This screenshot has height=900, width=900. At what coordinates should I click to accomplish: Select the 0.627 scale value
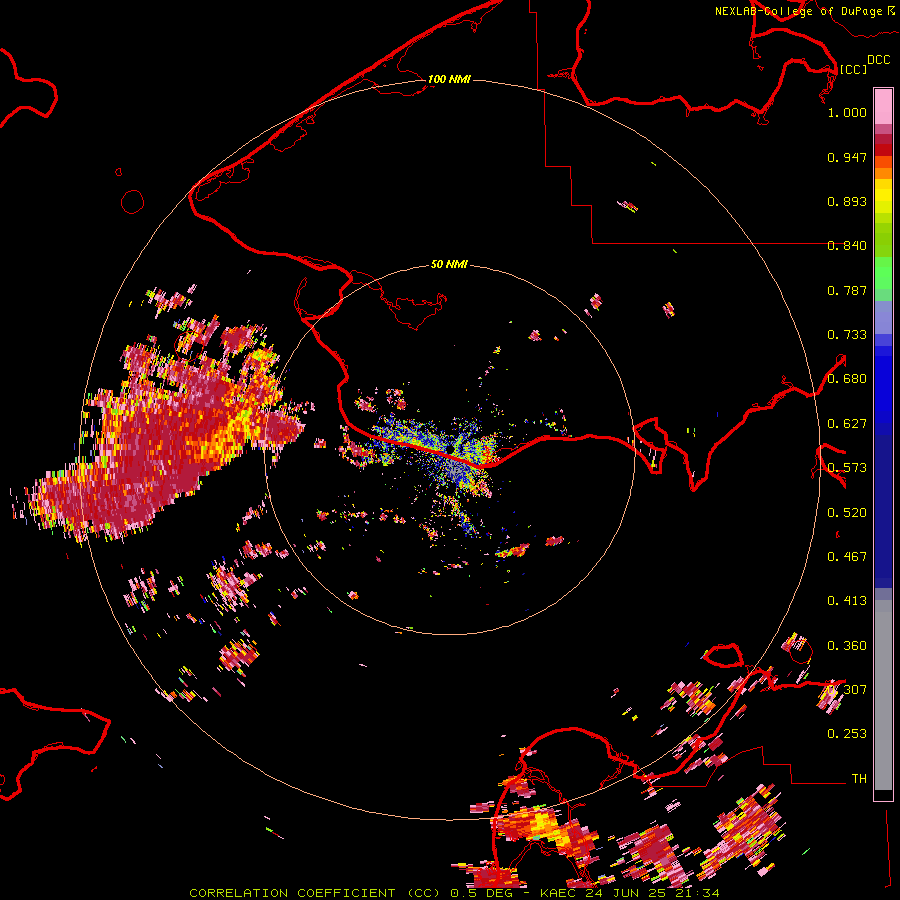(x=847, y=424)
